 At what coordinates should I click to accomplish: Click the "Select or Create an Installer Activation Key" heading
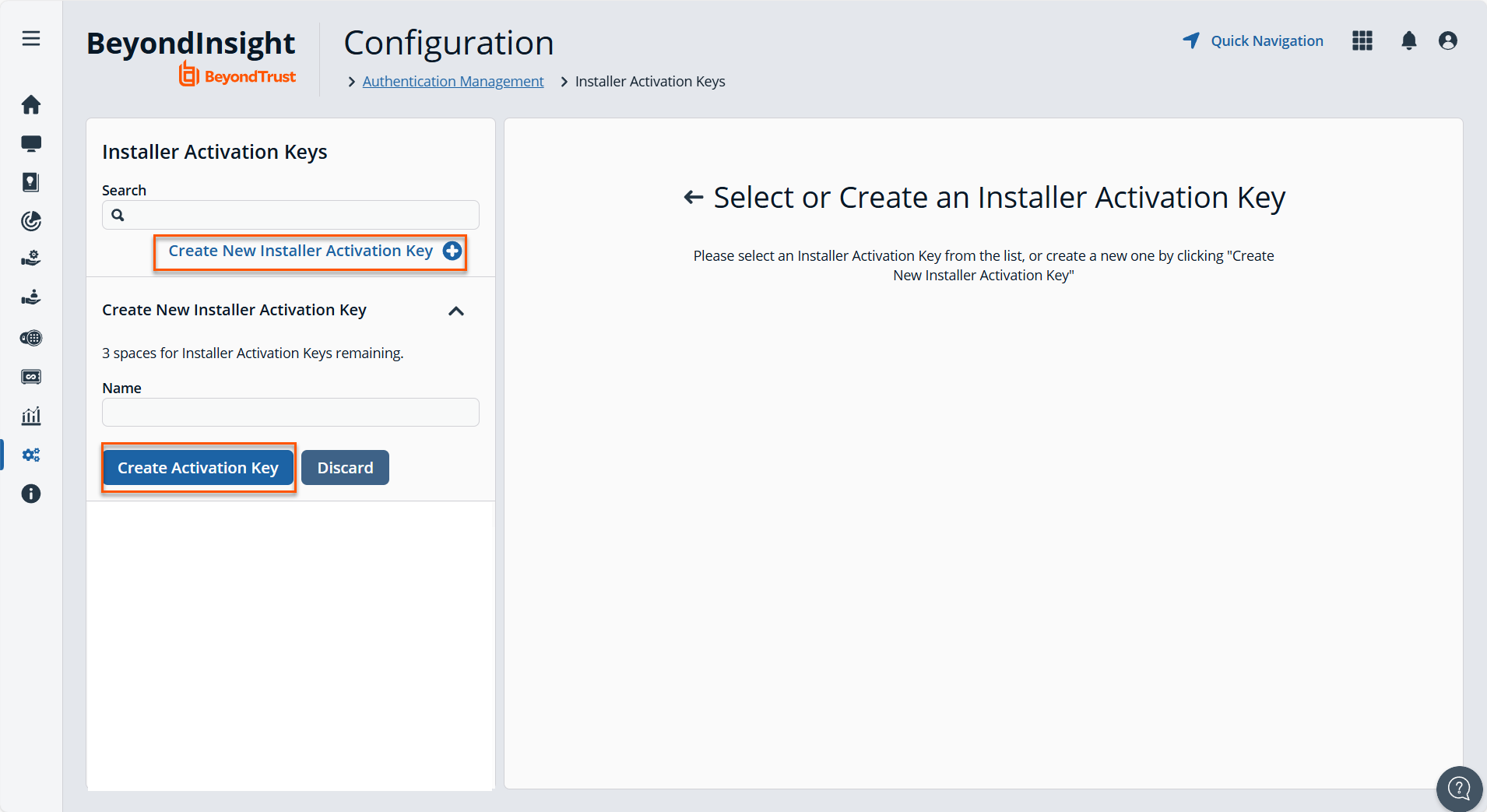[x=1000, y=198]
